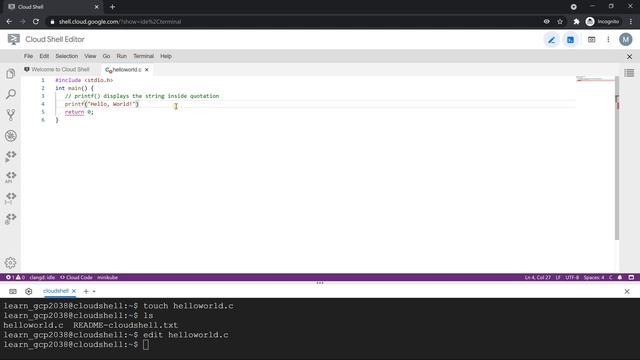Change UTF-8 encoding in status bar

point(572,277)
